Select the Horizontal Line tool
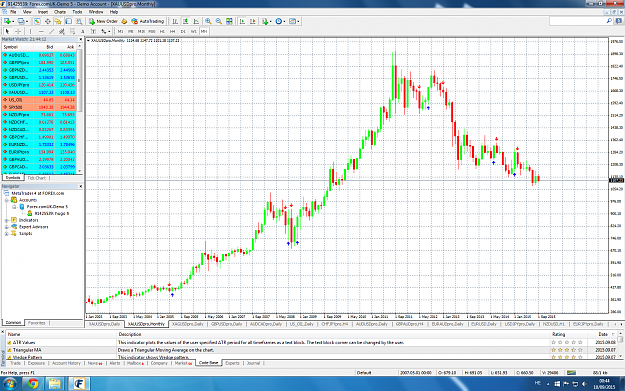 pyautogui.click(x=41, y=31)
